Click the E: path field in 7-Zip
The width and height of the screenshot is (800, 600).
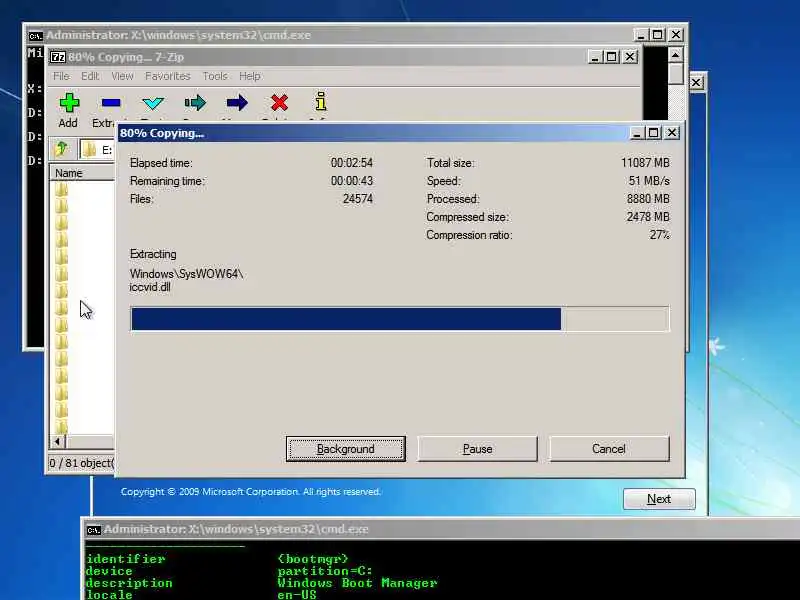(97, 149)
